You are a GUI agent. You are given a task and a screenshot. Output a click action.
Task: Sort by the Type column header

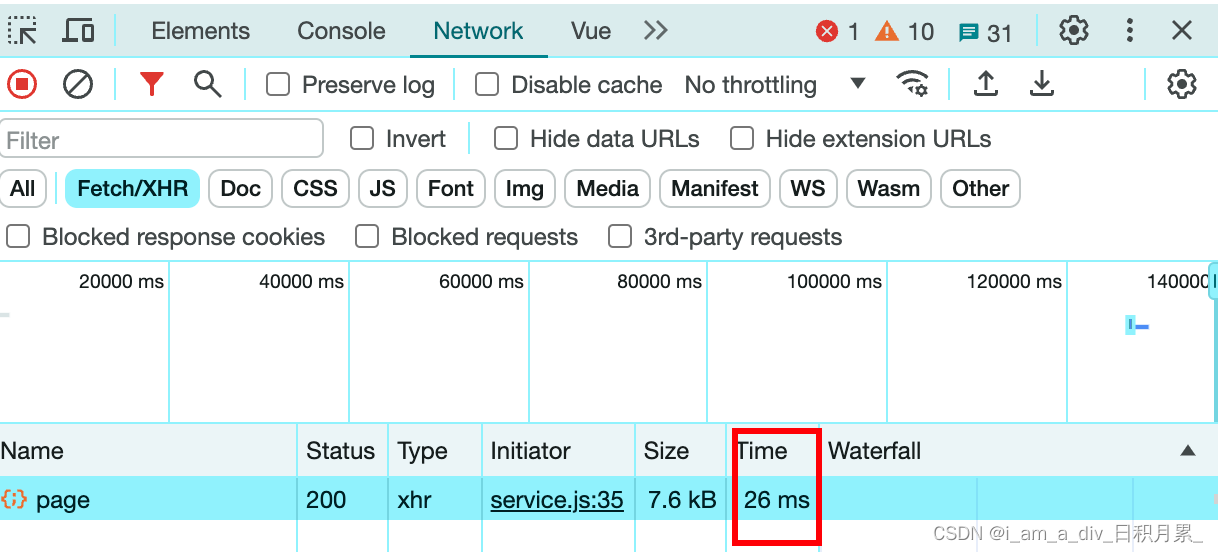(434, 451)
